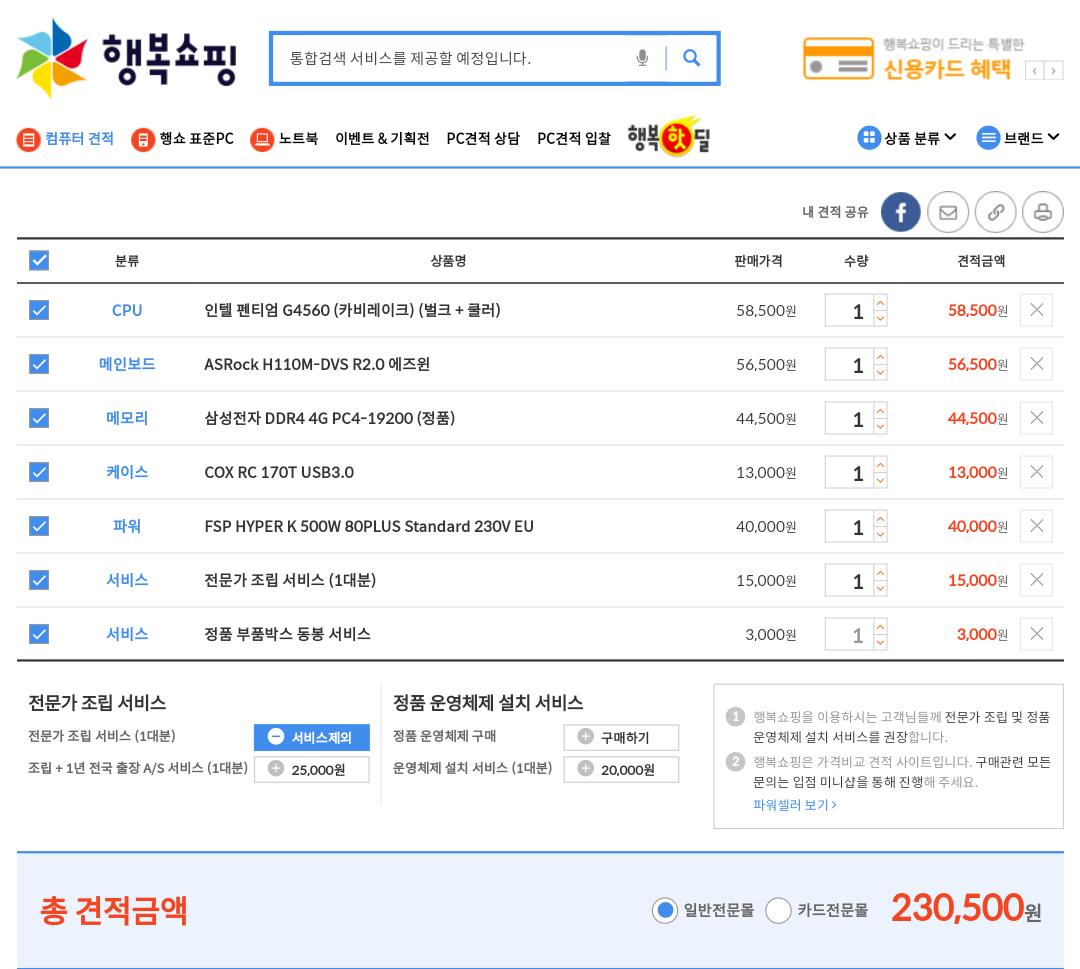Remove the 메인보드 row item
1080x969 pixels.
click(1037, 364)
